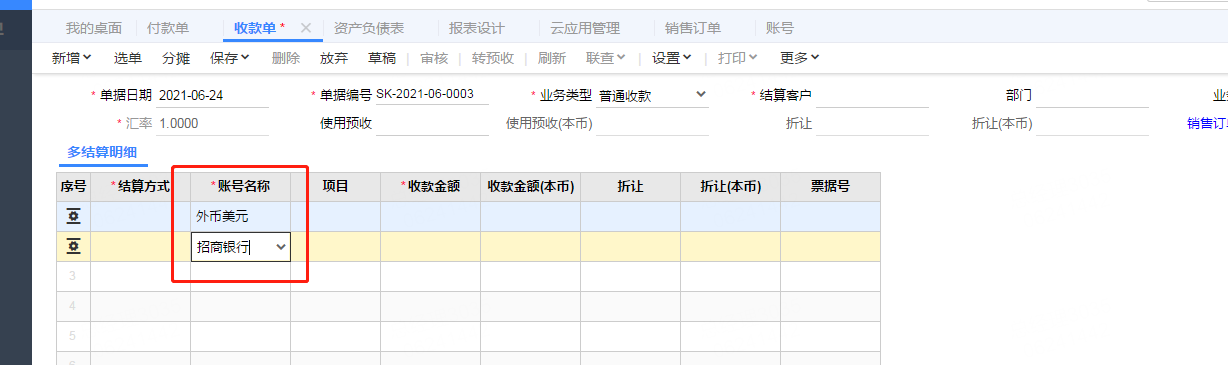The height and width of the screenshot is (365, 1228).
Task: Switch to 付款单 tab
Action: 167,28
